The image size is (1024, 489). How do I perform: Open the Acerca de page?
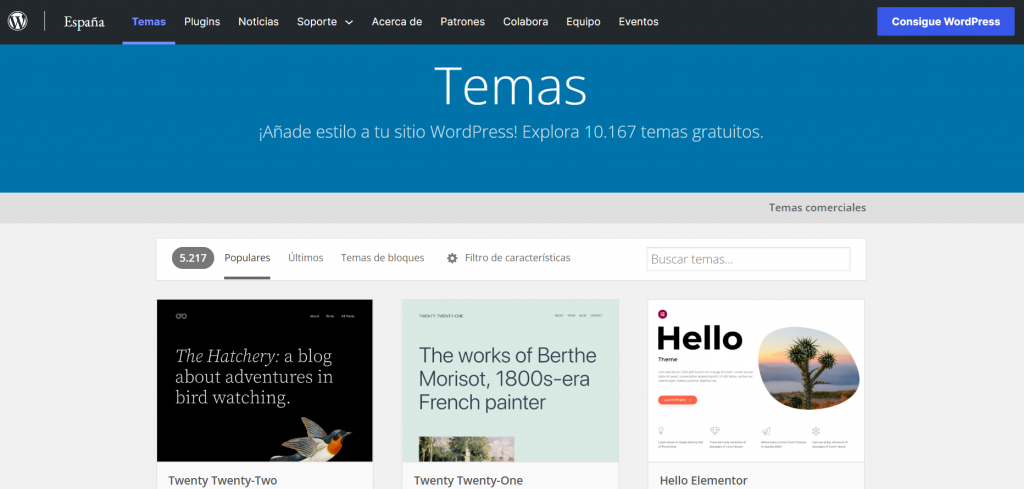(397, 22)
